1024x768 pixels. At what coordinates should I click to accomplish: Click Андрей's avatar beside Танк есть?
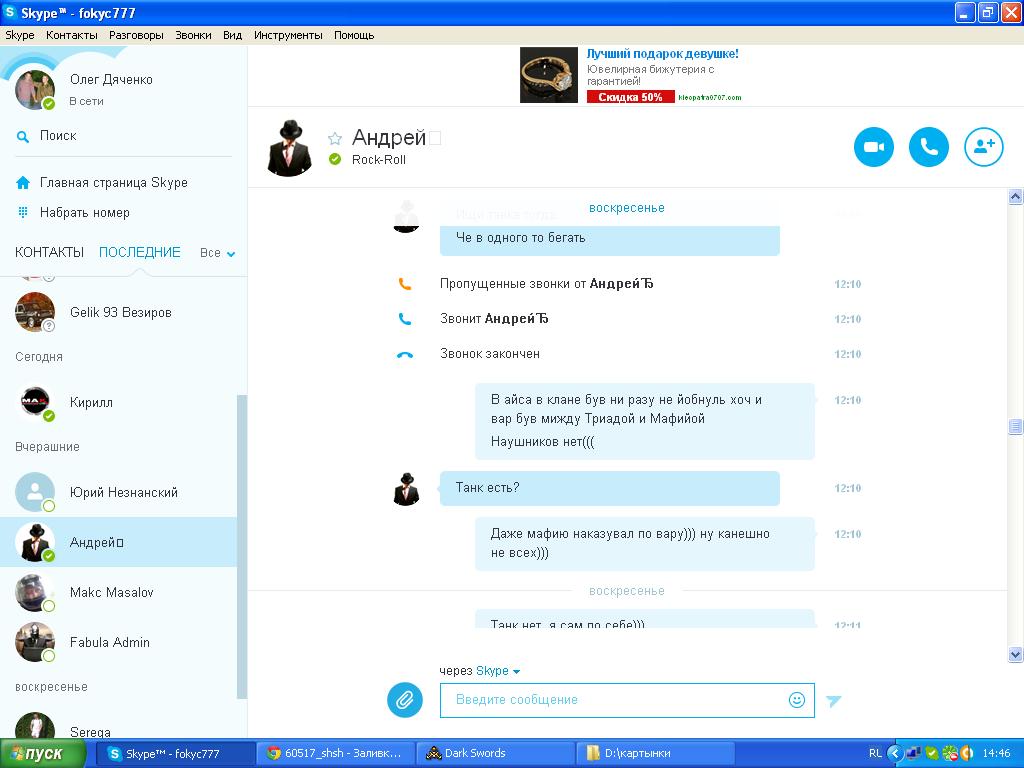pos(406,488)
